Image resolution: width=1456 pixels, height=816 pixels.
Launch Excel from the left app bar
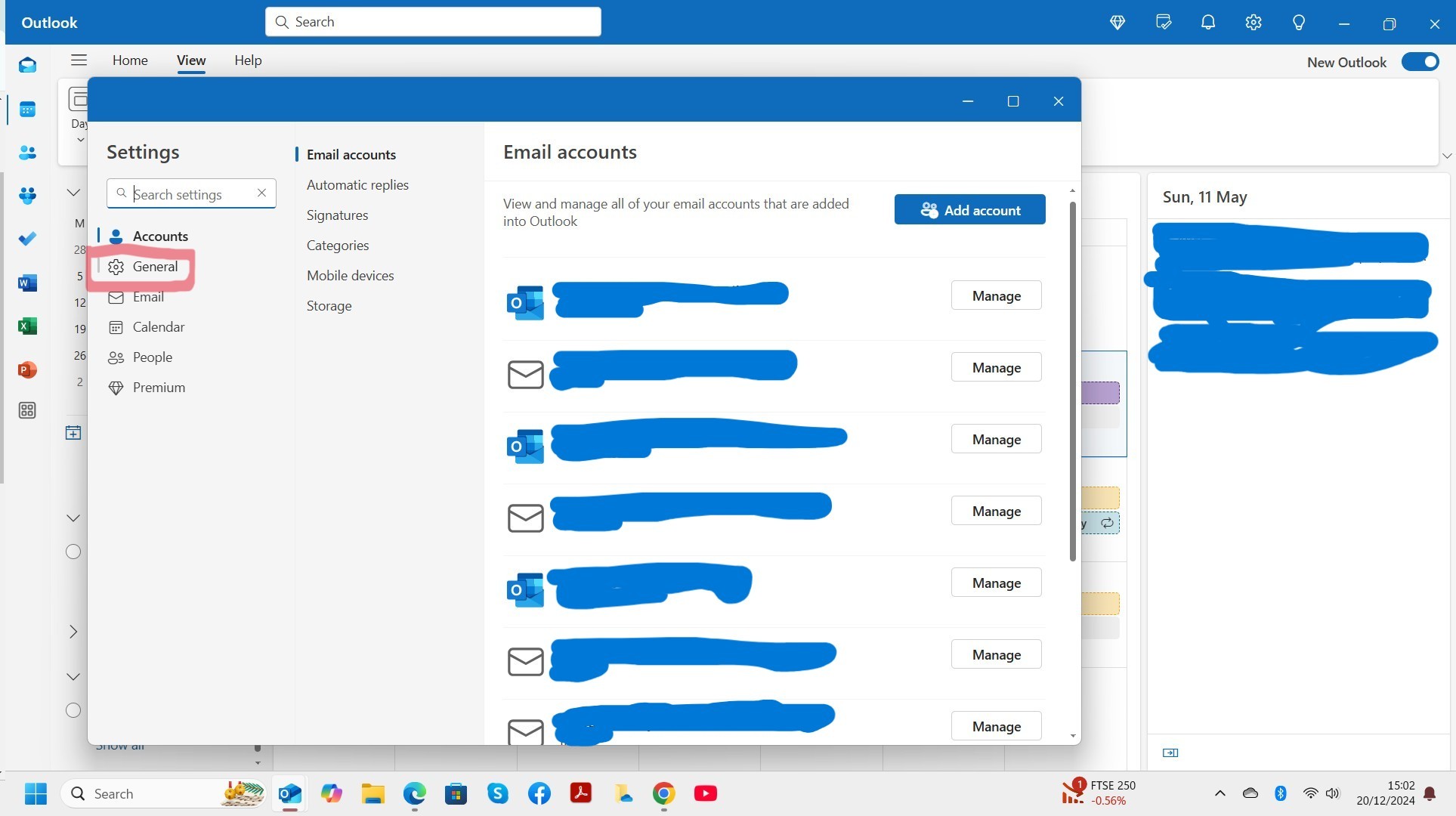click(x=27, y=326)
